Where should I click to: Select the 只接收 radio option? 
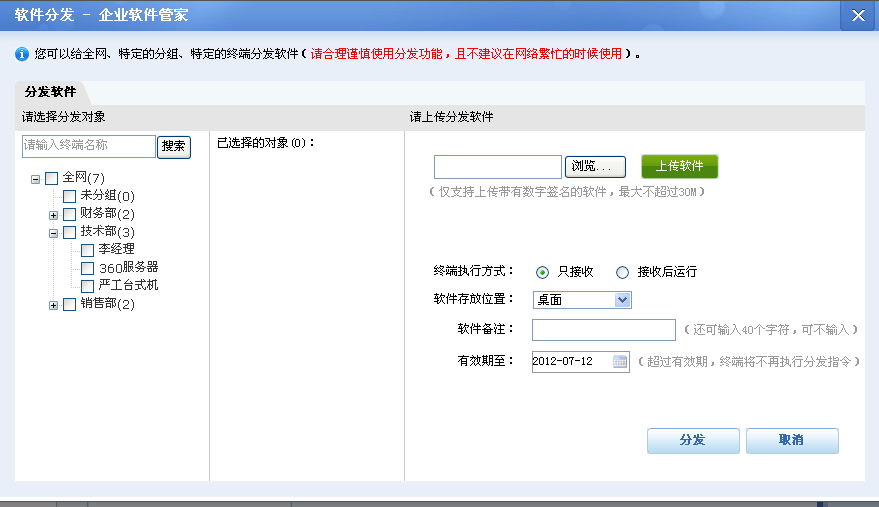pyautogui.click(x=543, y=272)
